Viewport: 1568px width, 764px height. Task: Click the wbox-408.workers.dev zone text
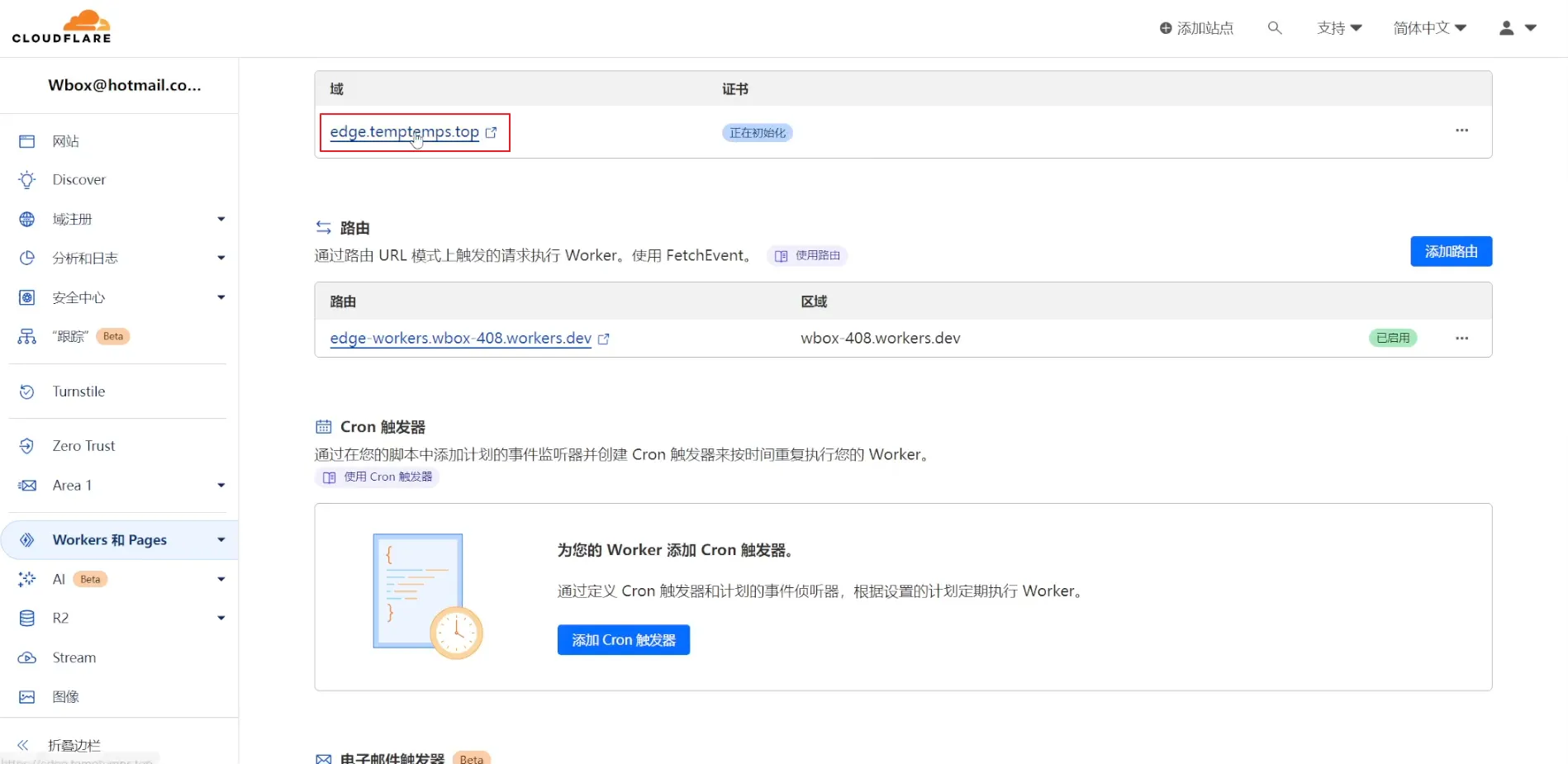click(881, 339)
